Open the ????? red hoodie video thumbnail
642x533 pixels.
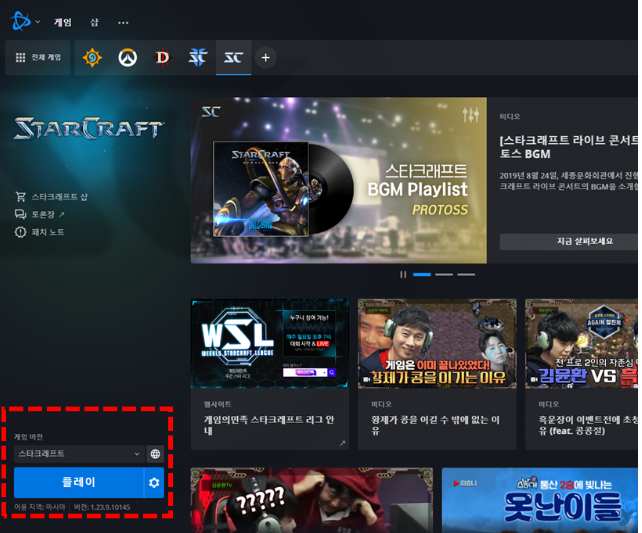tap(312, 500)
